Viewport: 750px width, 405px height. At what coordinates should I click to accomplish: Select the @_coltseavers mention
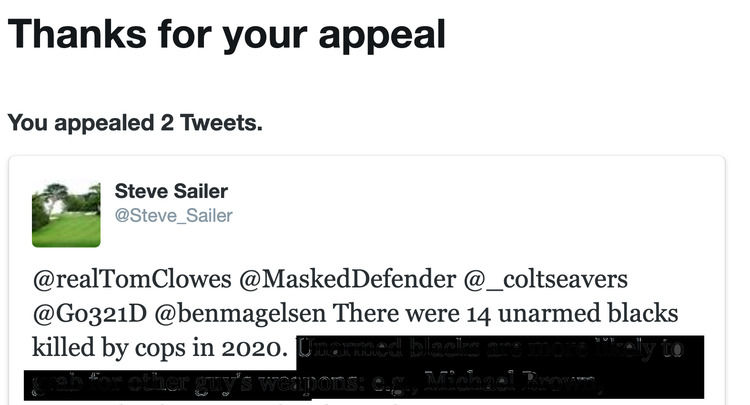[x=546, y=280]
